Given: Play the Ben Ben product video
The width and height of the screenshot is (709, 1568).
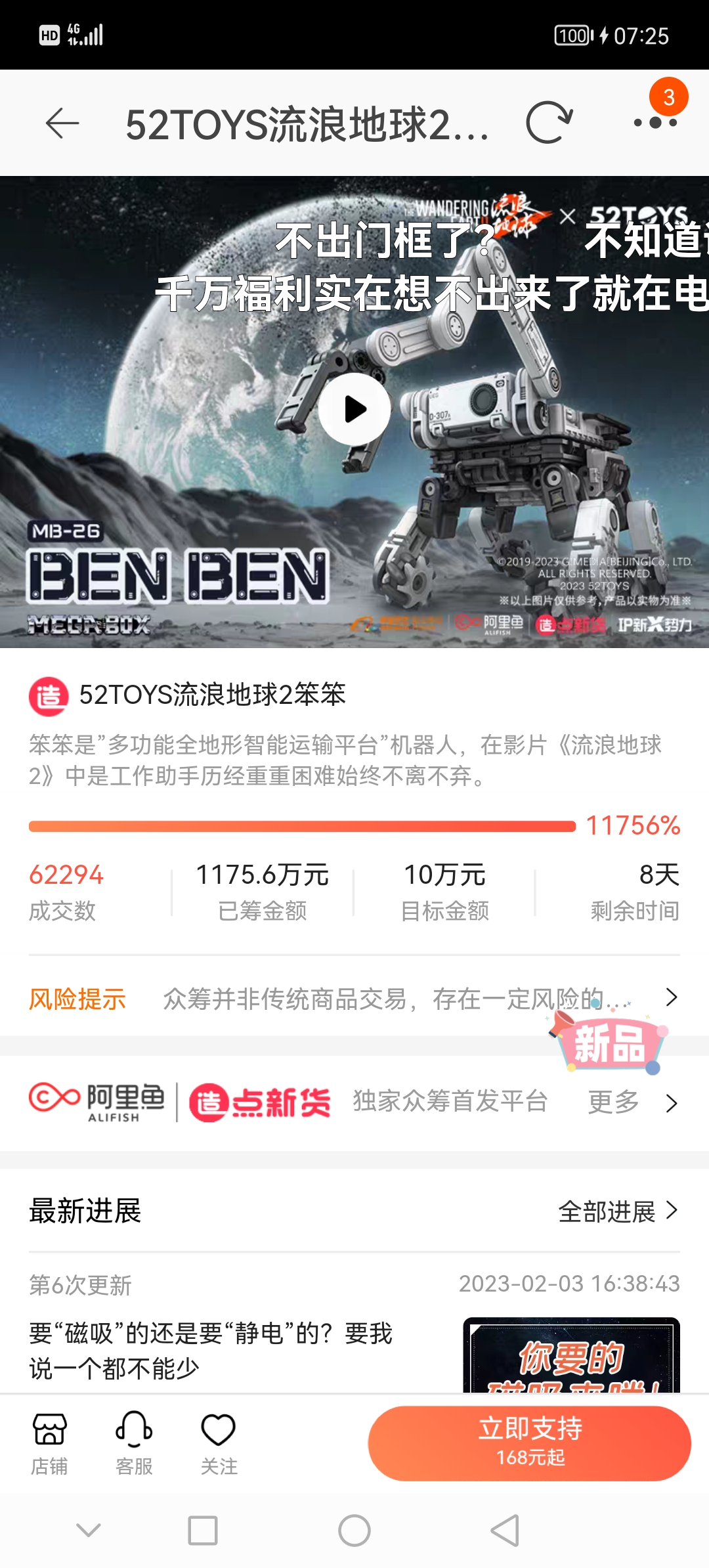Looking at the screenshot, I should [354, 409].
